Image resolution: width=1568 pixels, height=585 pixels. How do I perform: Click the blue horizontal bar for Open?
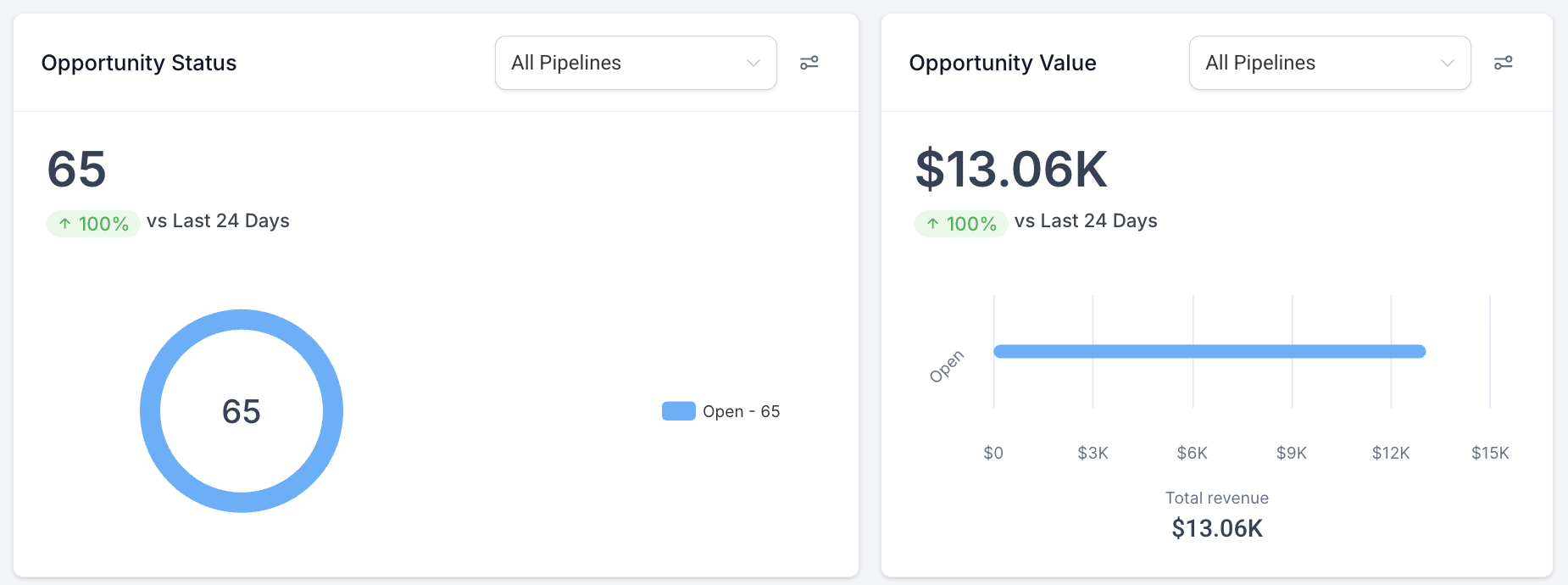(x=1209, y=350)
